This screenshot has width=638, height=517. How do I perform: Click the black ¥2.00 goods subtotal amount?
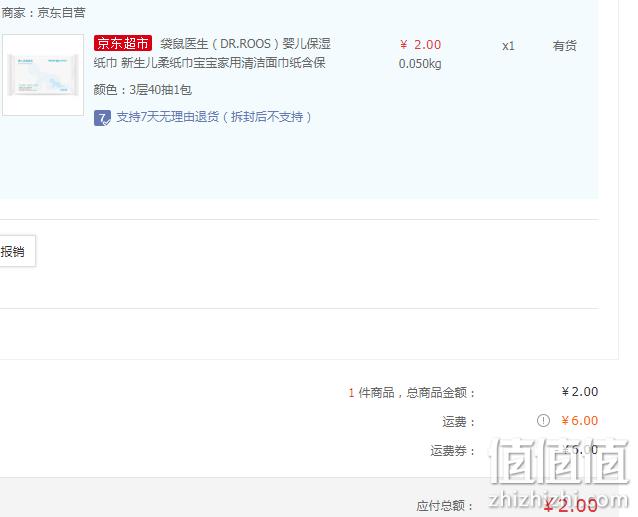(x=580, y=392)
